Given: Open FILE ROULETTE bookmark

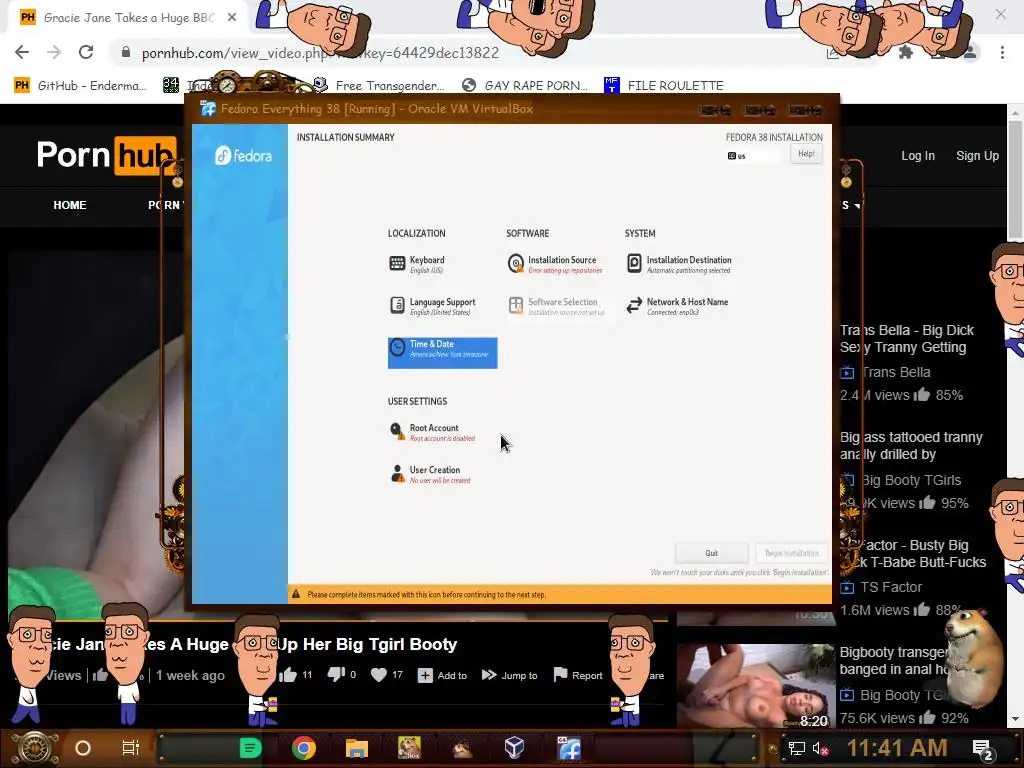Looking at the screenshot, I should [x=664, y=86].
